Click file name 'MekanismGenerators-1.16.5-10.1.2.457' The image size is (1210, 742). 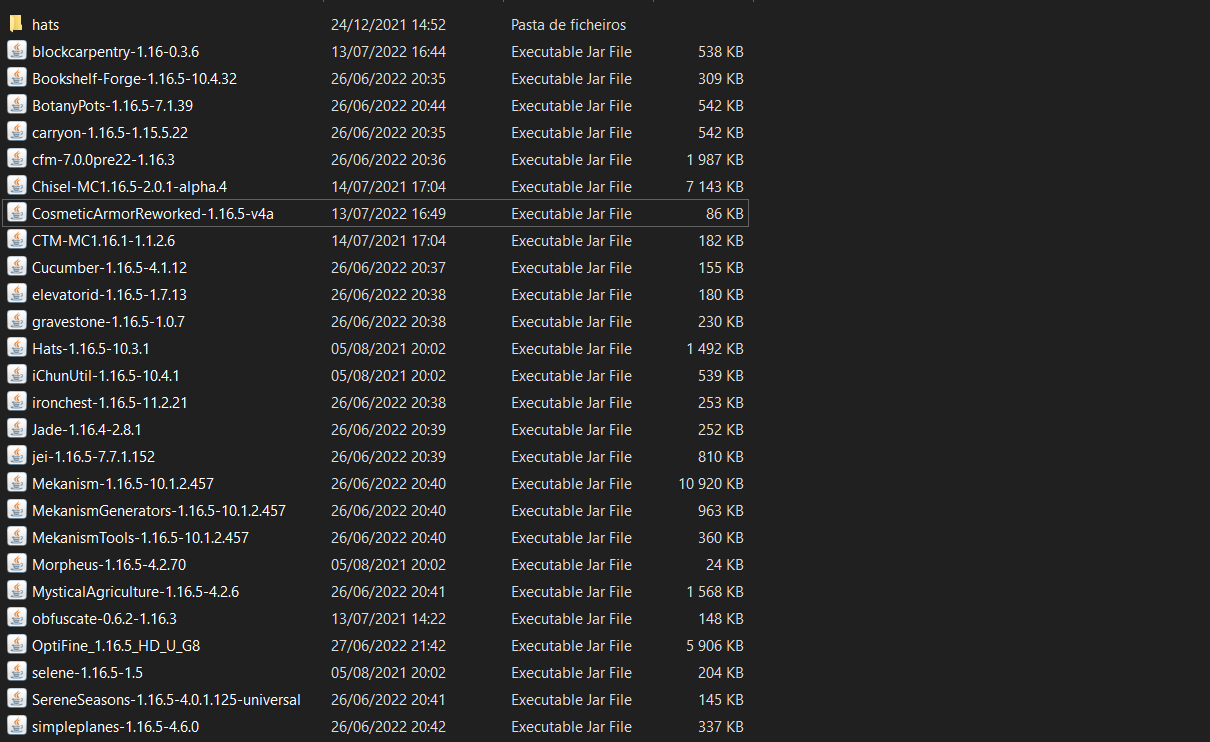(159, 510)
